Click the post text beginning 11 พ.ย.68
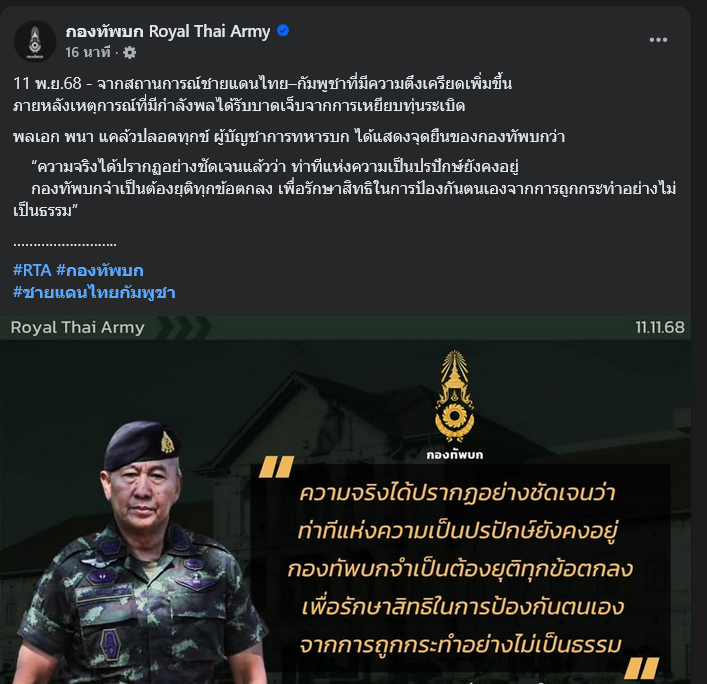707x684 pixels. [x=262, y=94]
